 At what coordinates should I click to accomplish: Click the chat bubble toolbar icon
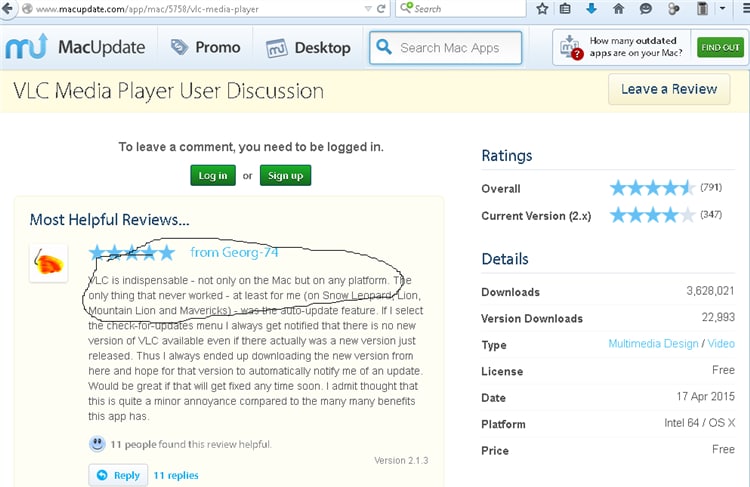tap(646, 8)
